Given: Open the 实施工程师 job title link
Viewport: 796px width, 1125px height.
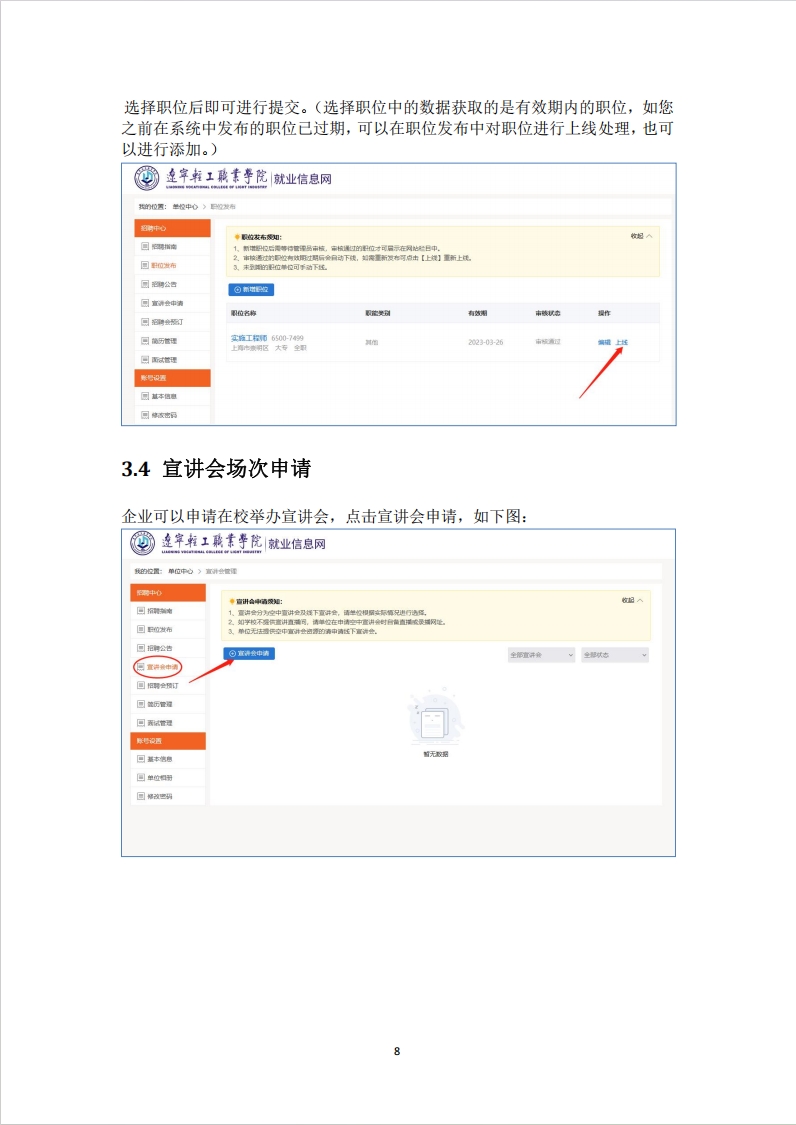Looking at the screenshot, I should (249, 338).
